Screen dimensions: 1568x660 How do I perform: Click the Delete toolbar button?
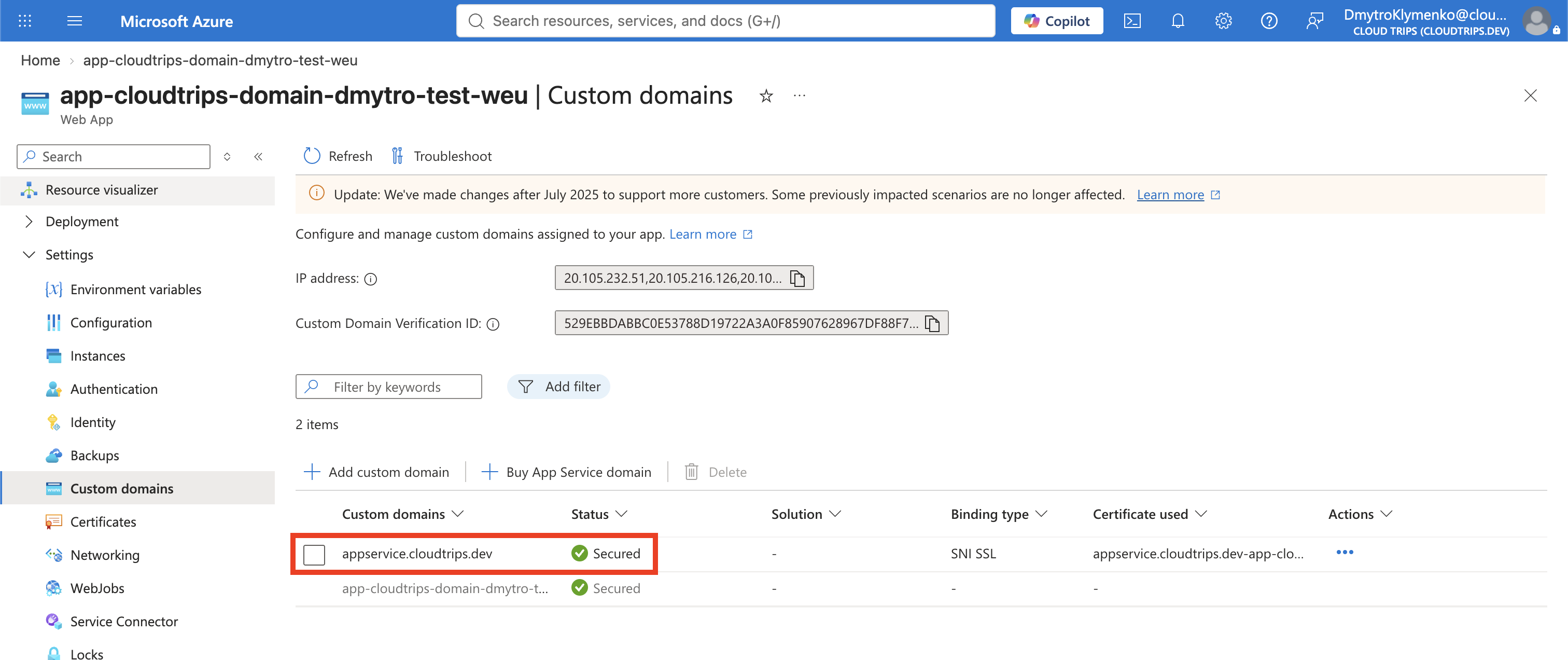coord(716,472)
